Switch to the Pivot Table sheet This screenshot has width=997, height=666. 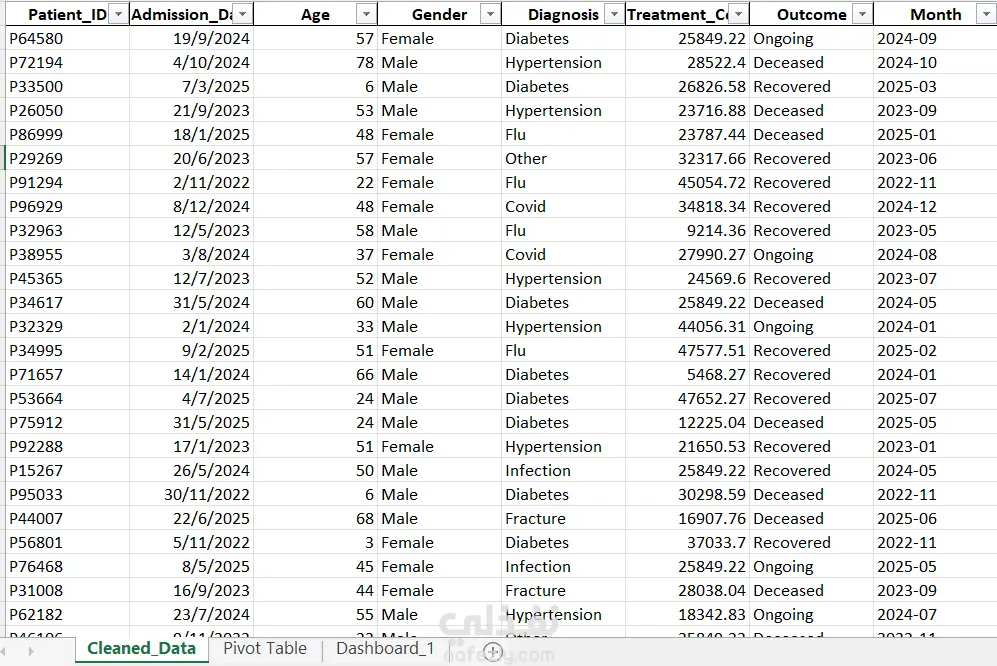click(x=265, y=649)
